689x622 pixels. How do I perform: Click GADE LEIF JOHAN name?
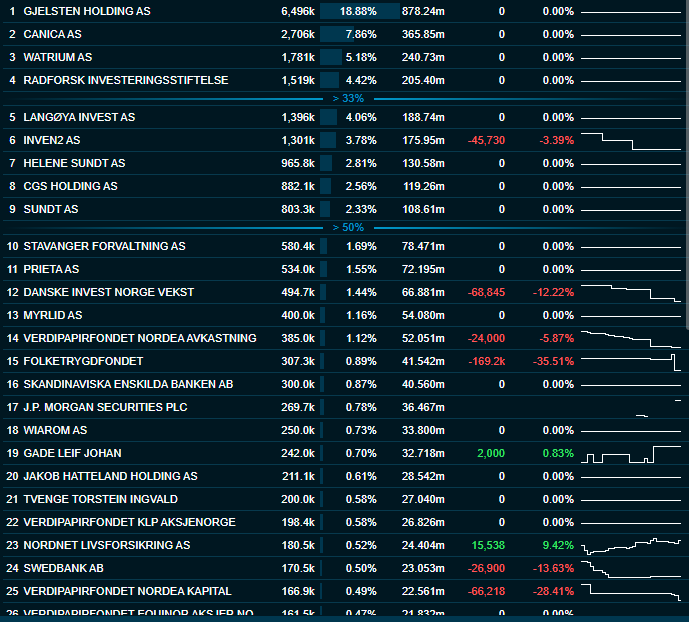click(72, 453)
